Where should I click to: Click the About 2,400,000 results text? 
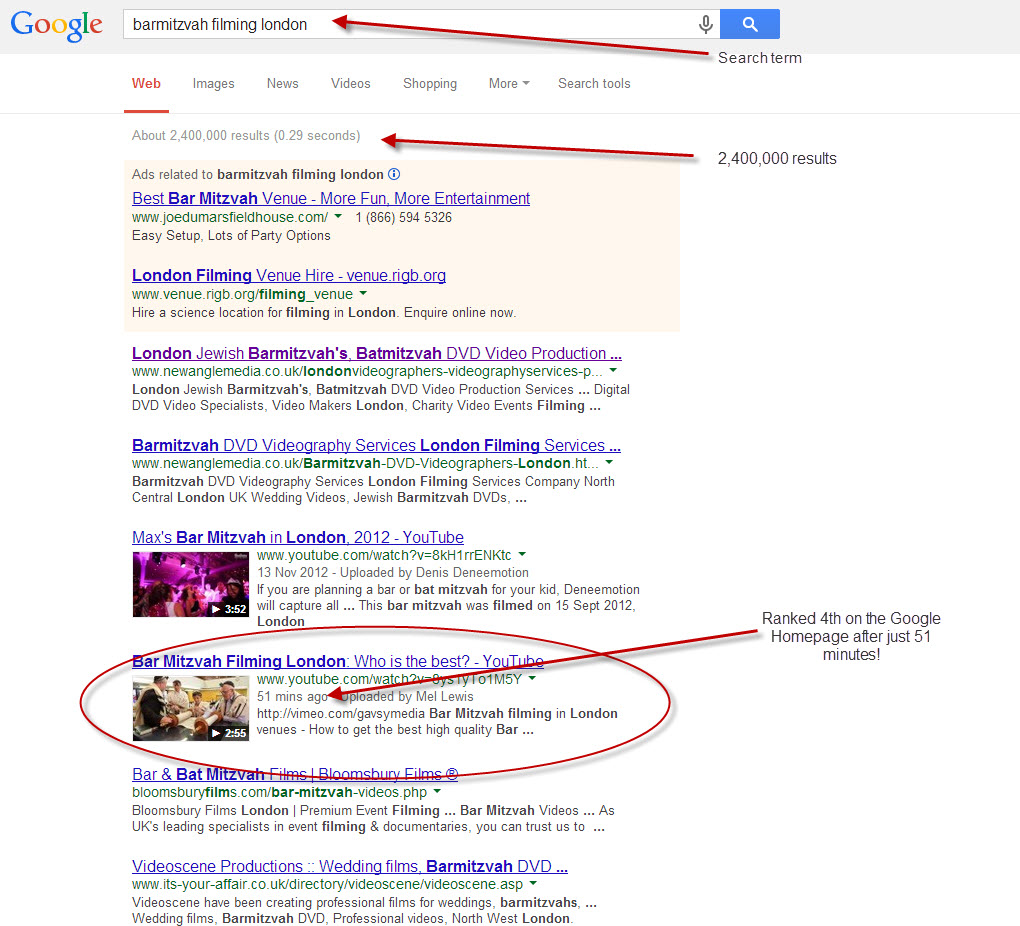point(246,135)
